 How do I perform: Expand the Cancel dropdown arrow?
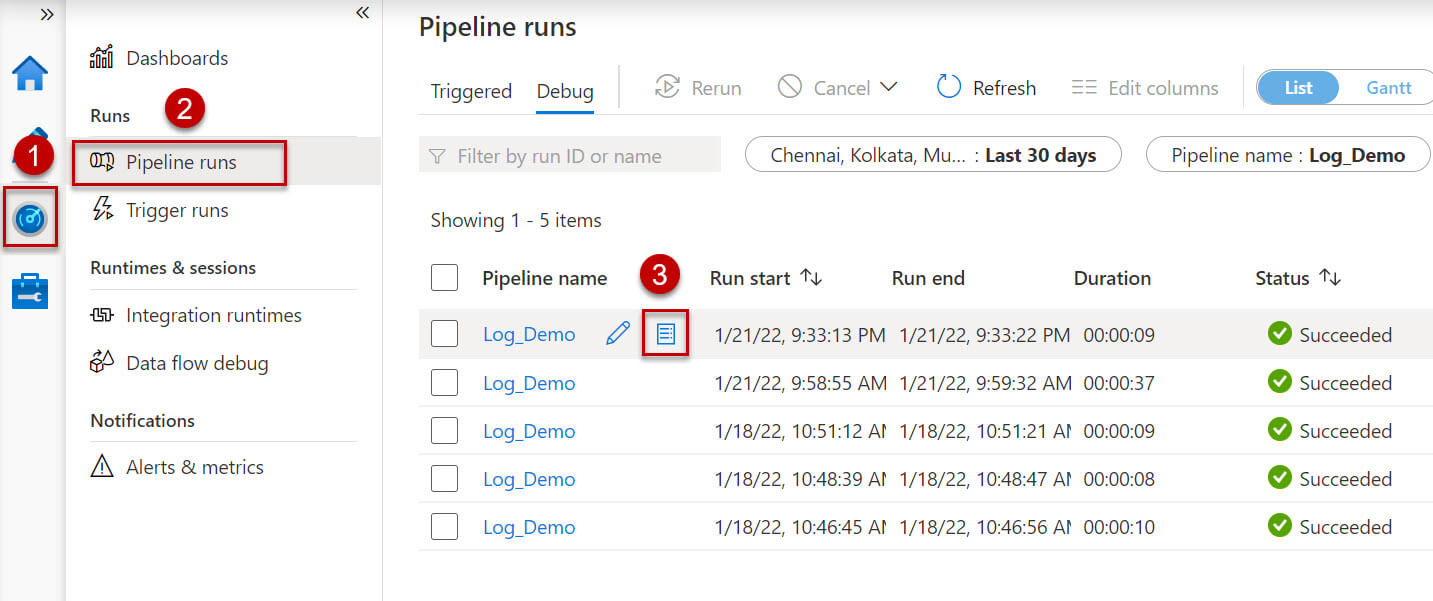[888, 88]
